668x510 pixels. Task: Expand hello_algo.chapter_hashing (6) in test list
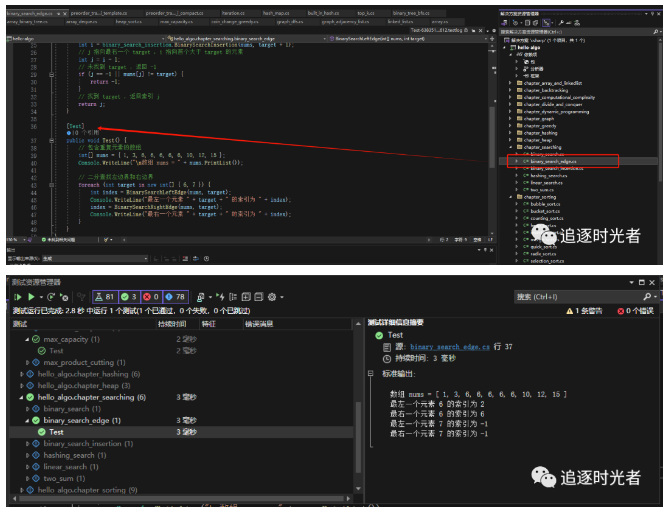tap(21, 374)
